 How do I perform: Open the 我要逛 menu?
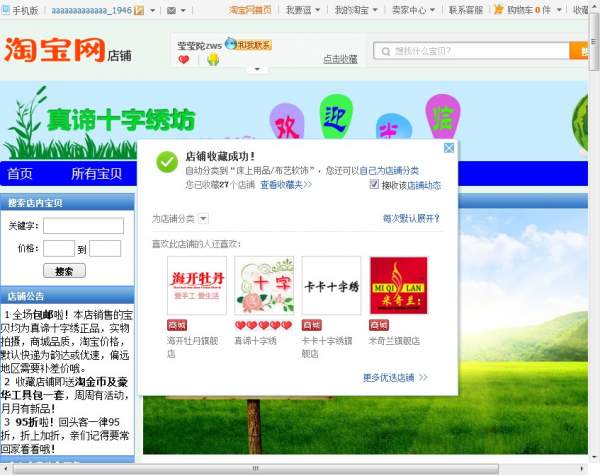point(303,10)
